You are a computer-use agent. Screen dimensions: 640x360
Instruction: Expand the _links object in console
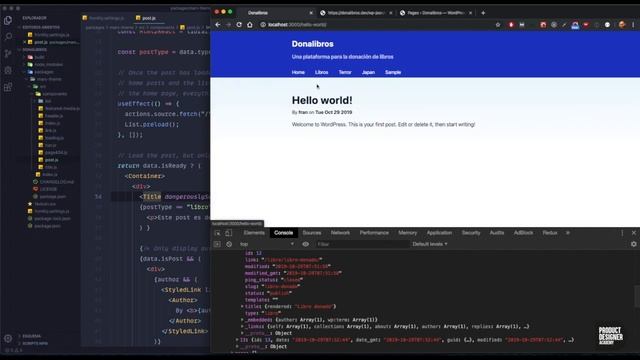point(242,327)
